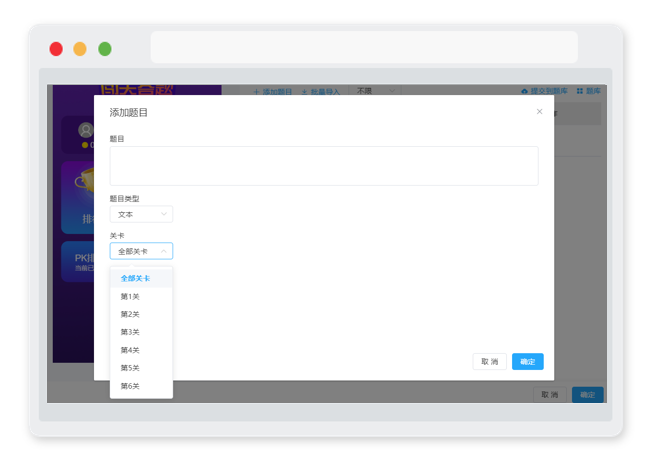The height and width of the screenshot is (460, 660).
Task: Click the trophy ranking card
Action: [x=78, y=197]
